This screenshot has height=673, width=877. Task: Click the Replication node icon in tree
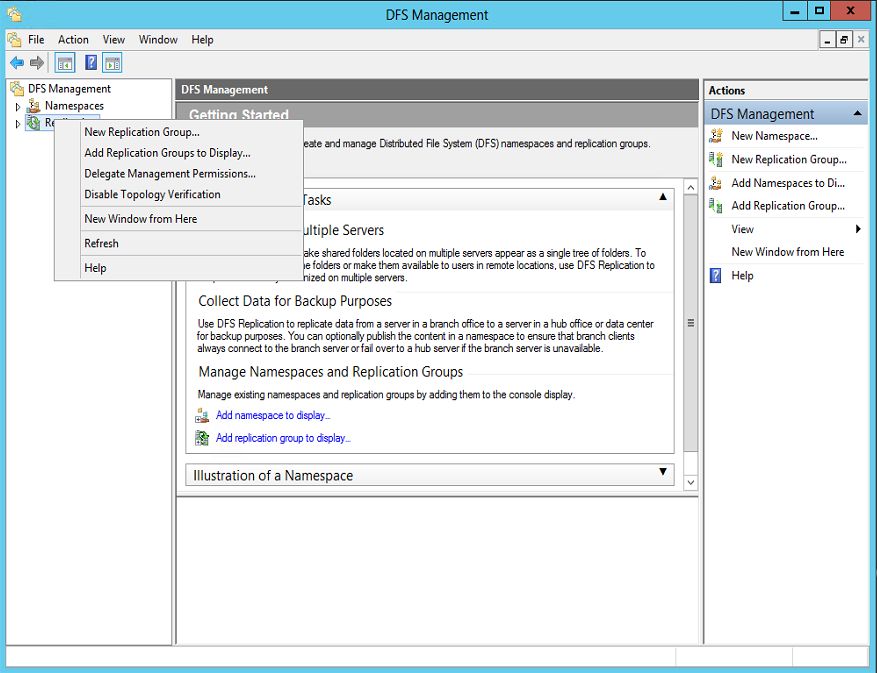tap(34, 123)
